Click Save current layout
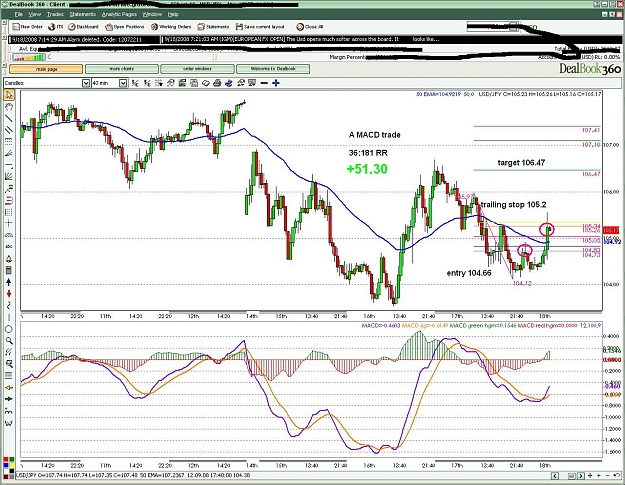 [260, 27]
